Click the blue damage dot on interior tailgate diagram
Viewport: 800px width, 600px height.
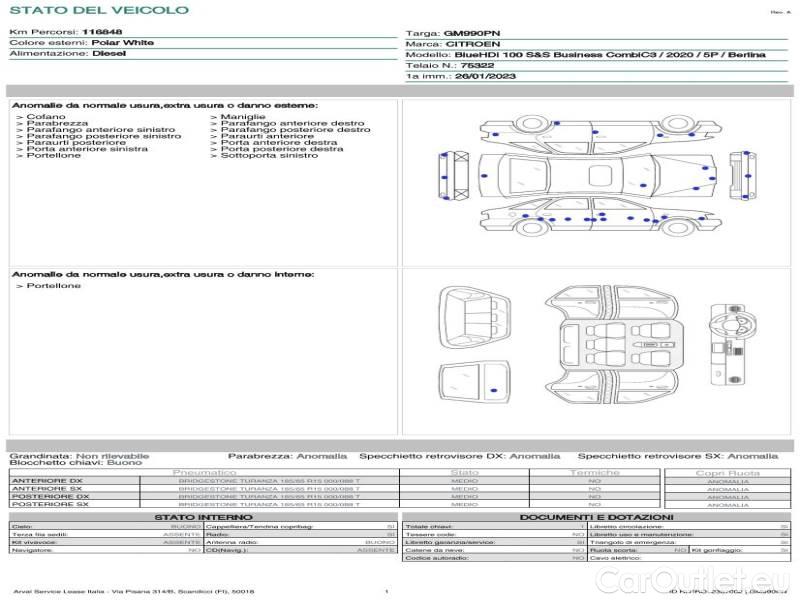tap(493, 390)
